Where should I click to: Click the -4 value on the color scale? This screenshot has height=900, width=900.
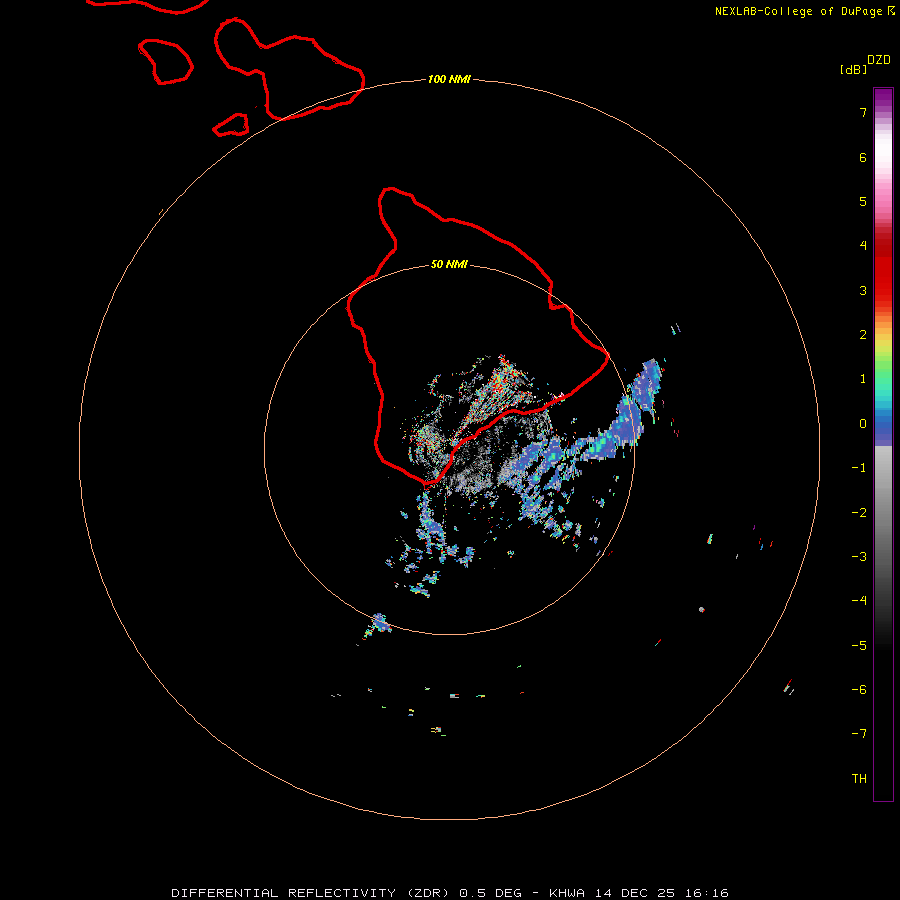pyautogui.click(x=859, y=601)
